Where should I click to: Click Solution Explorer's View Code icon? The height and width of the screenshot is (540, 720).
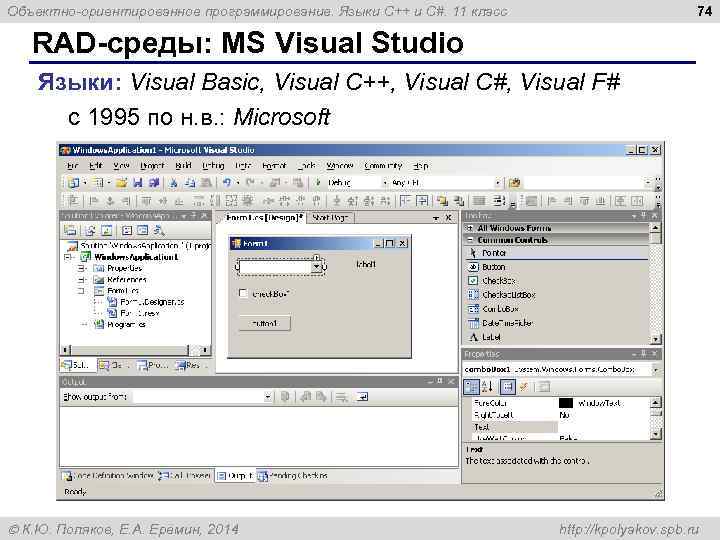point(127,231)
